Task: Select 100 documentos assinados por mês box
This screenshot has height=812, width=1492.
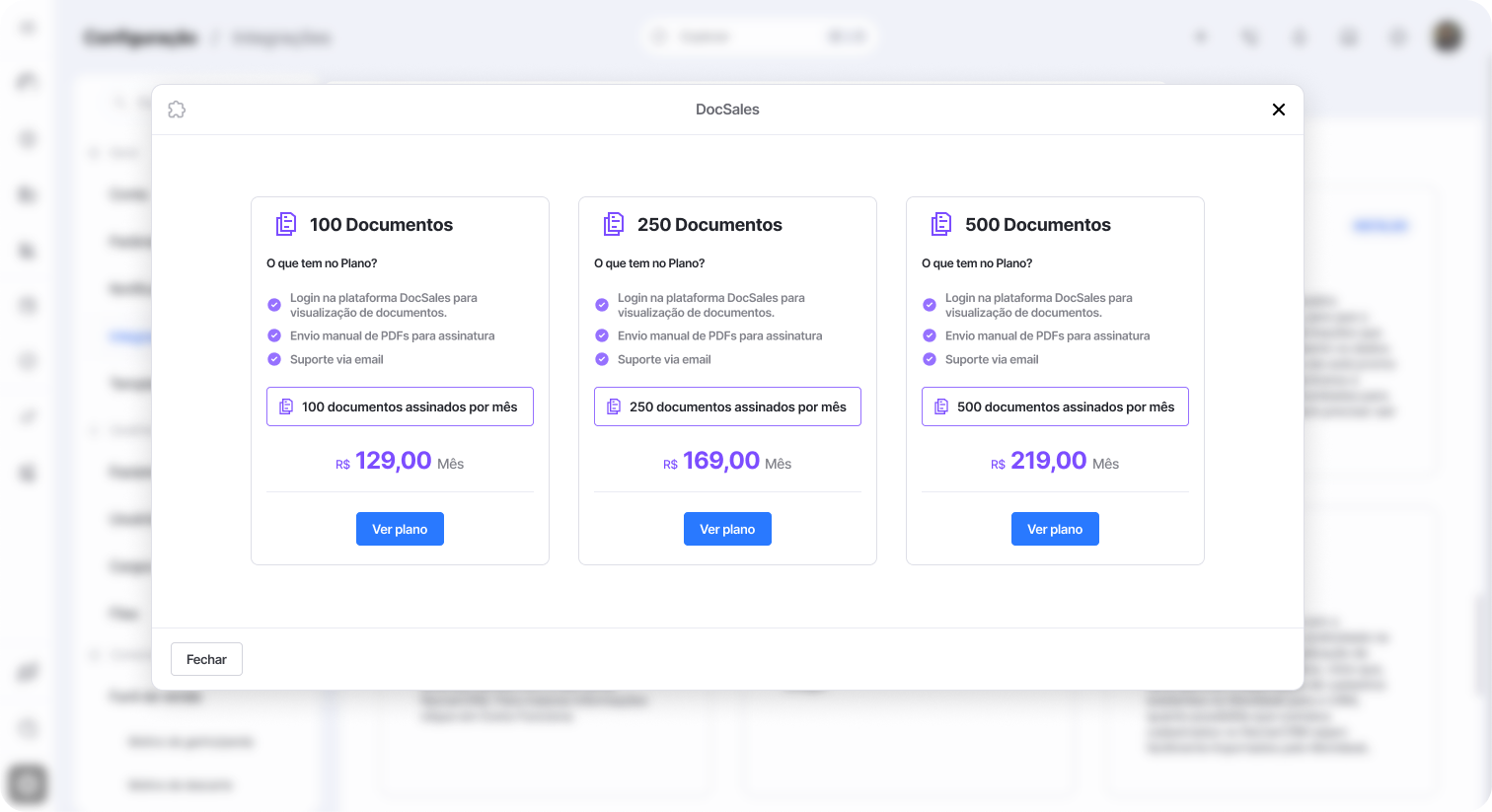Action: [400, 406]
